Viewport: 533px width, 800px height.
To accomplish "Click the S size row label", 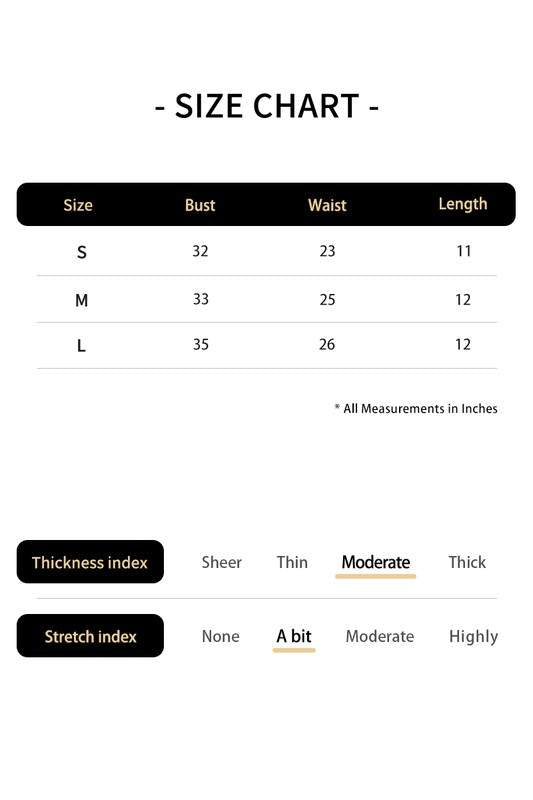I will [x=82, y=252].
